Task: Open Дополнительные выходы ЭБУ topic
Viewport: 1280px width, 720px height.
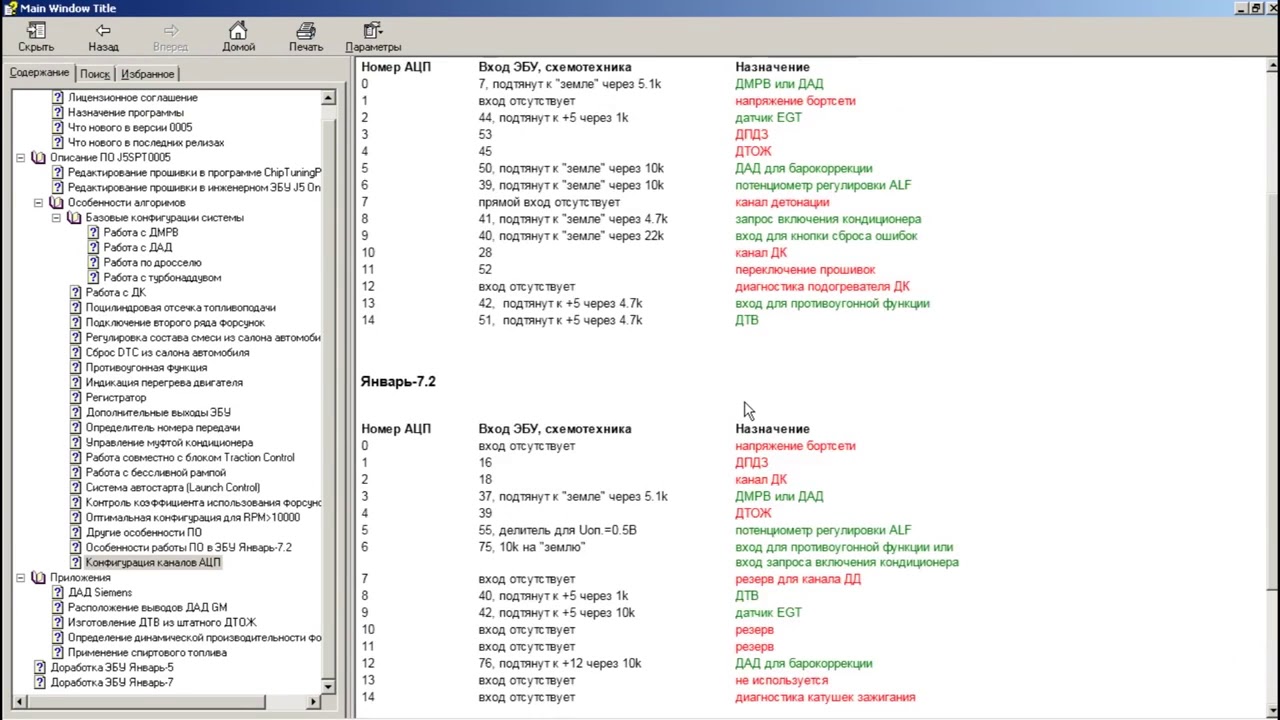Action: [x=158, y=413]
